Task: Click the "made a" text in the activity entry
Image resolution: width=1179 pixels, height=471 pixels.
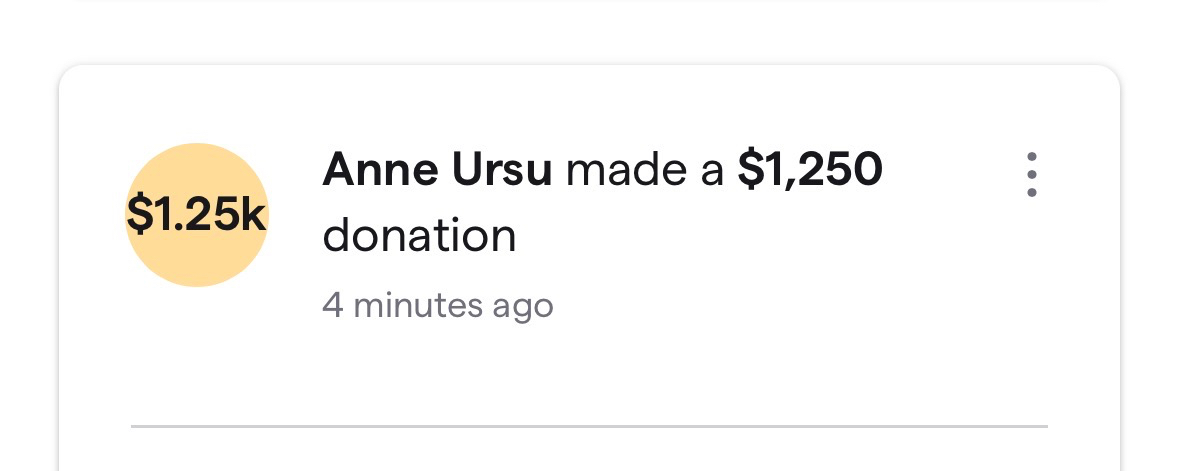Action: click(x=644, y=172)
